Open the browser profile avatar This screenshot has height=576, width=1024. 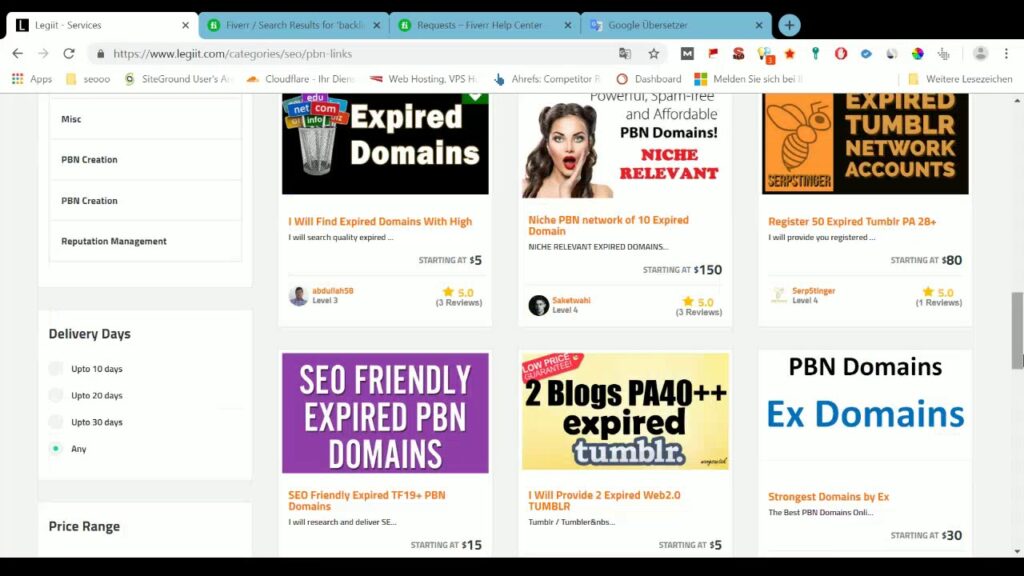click(x=980, y=54)
